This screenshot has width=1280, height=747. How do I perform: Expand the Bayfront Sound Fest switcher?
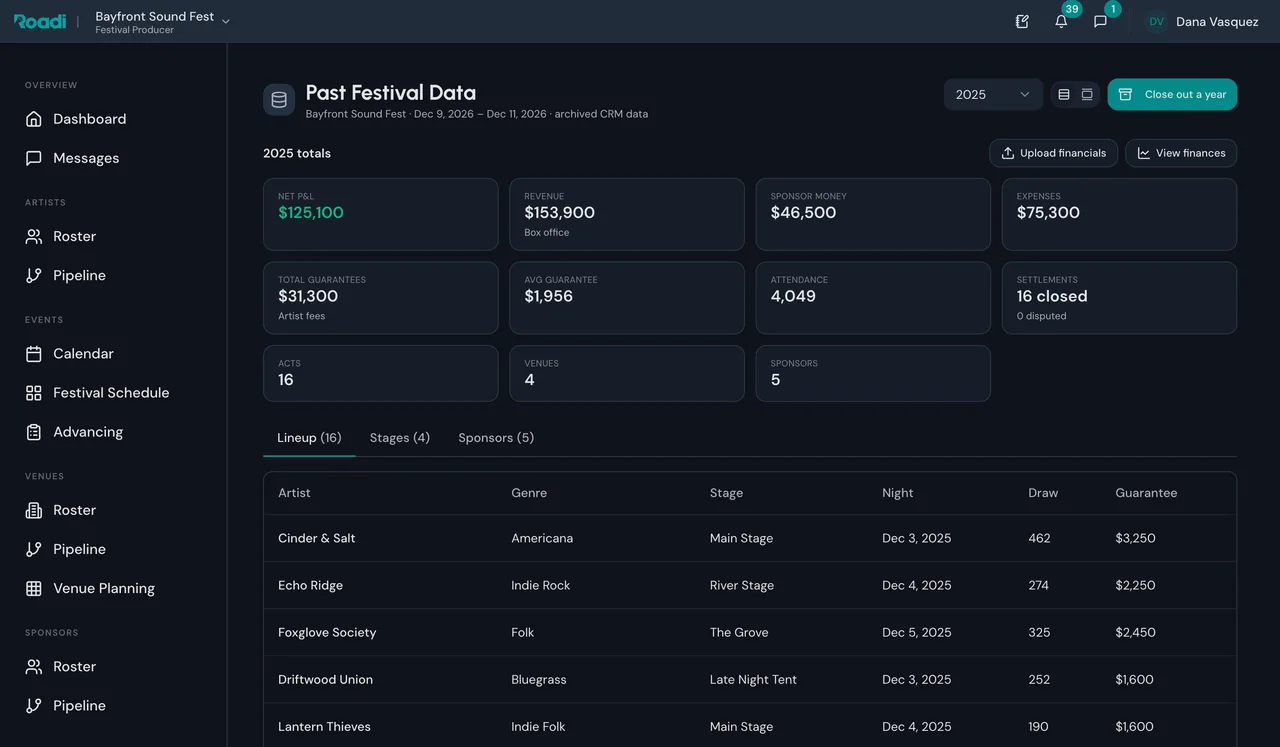pos(162,21)
